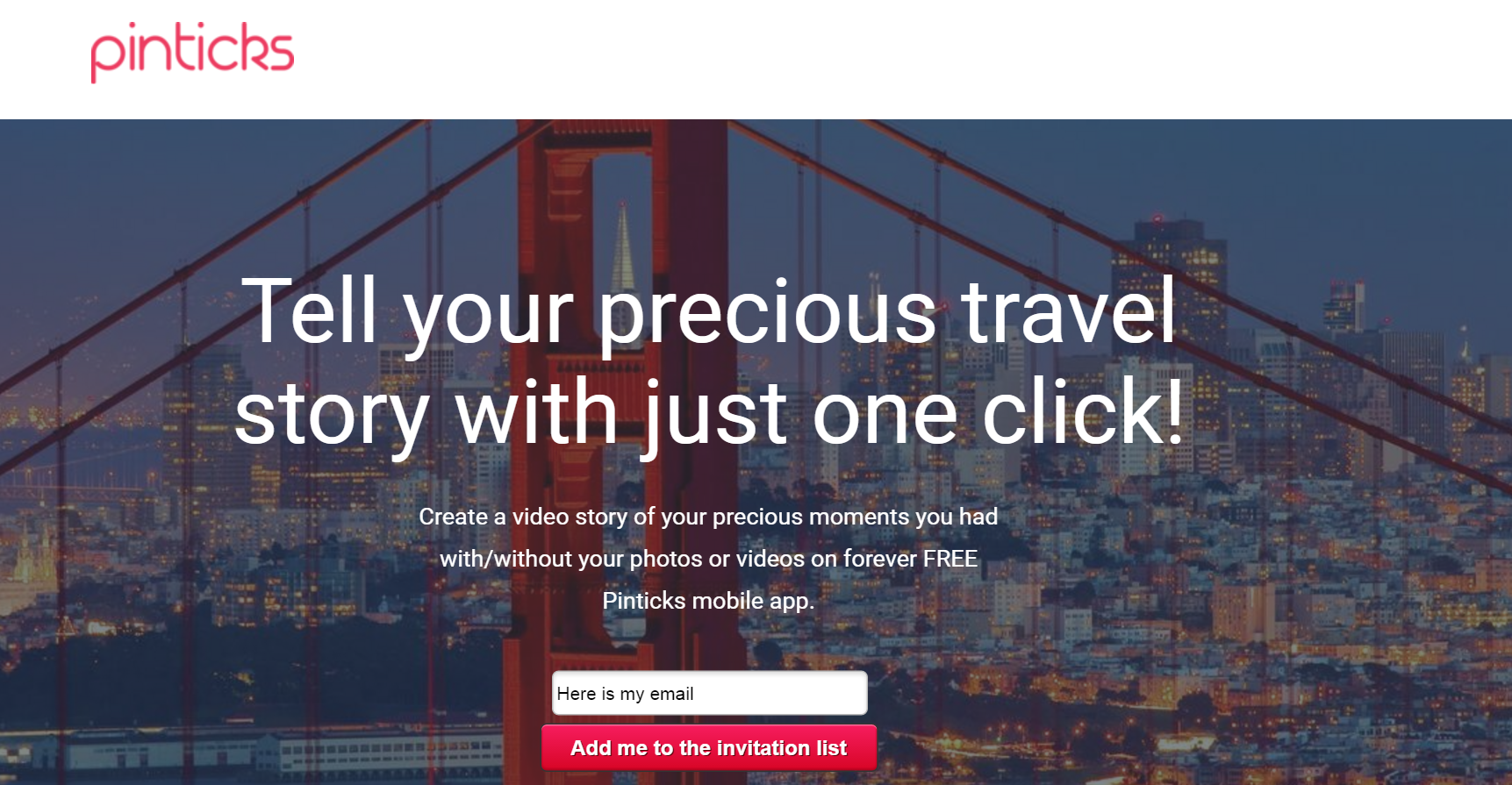Screen dimensions: 1512x785
Task: Click 'Add me to the invitation list' button
Action: 709,747
